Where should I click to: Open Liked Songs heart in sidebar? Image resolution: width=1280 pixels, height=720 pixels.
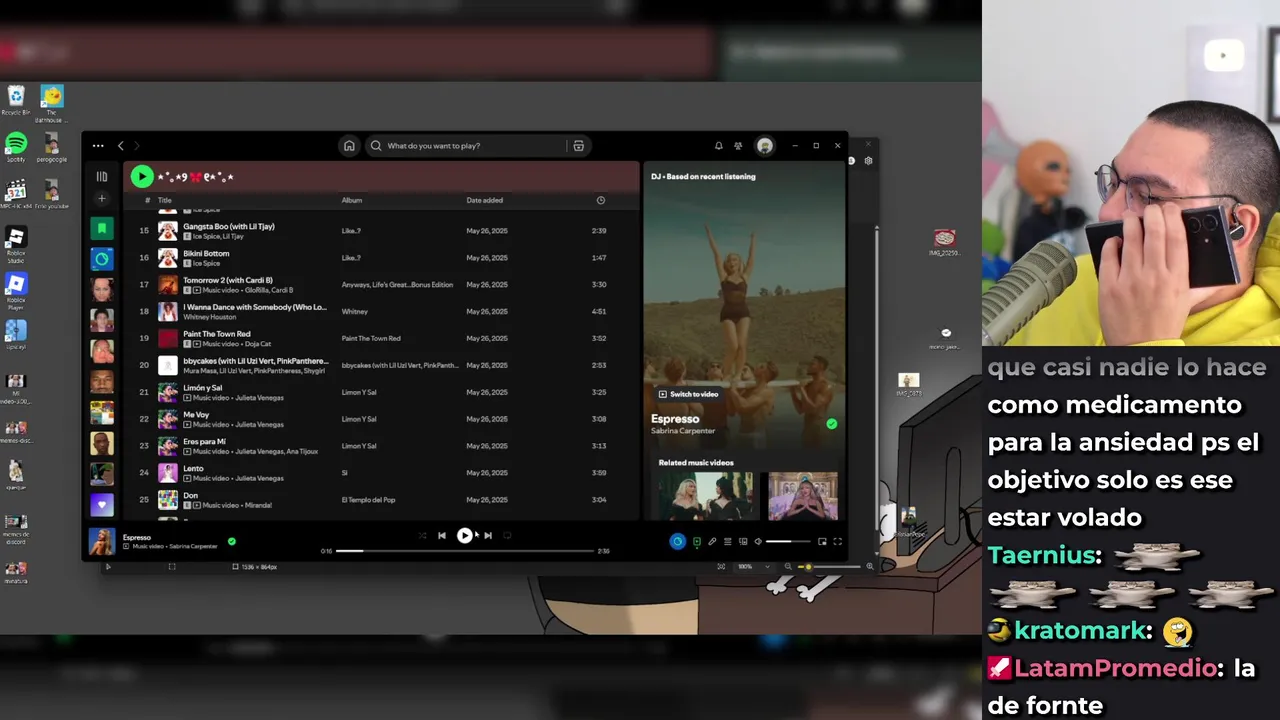(101, 505)
